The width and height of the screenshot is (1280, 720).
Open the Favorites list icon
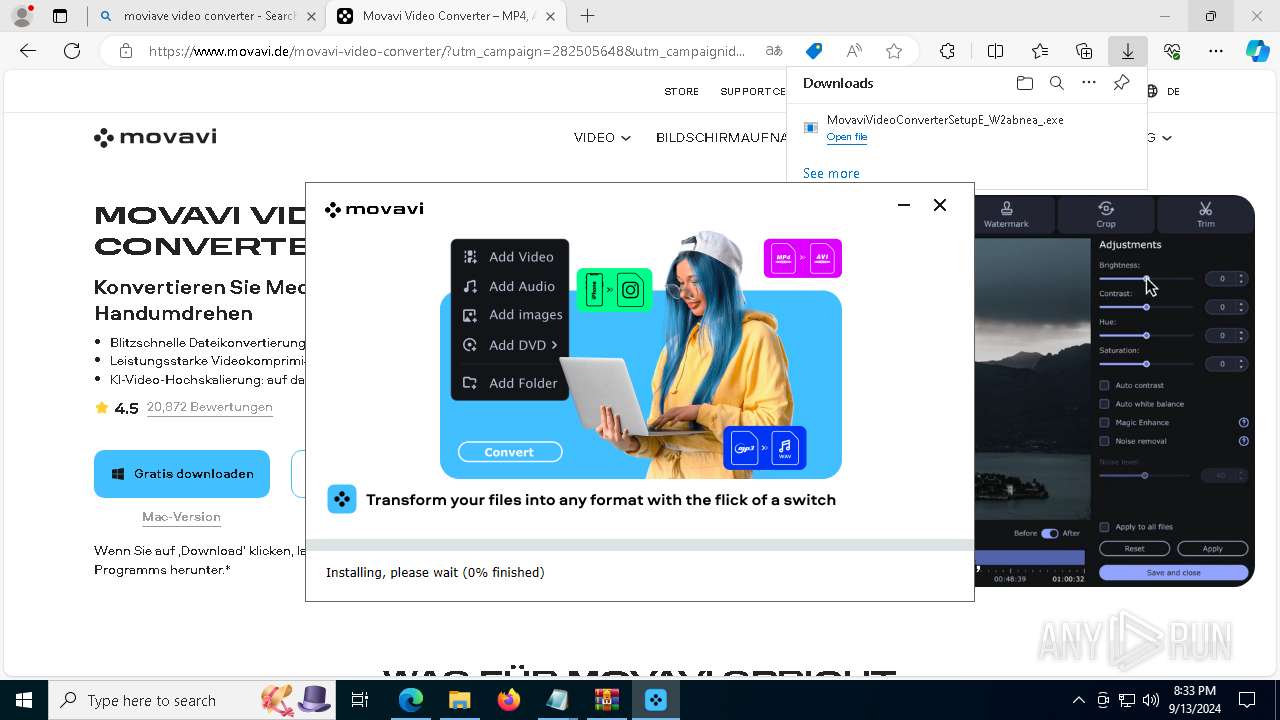(x=1040, y=51)
